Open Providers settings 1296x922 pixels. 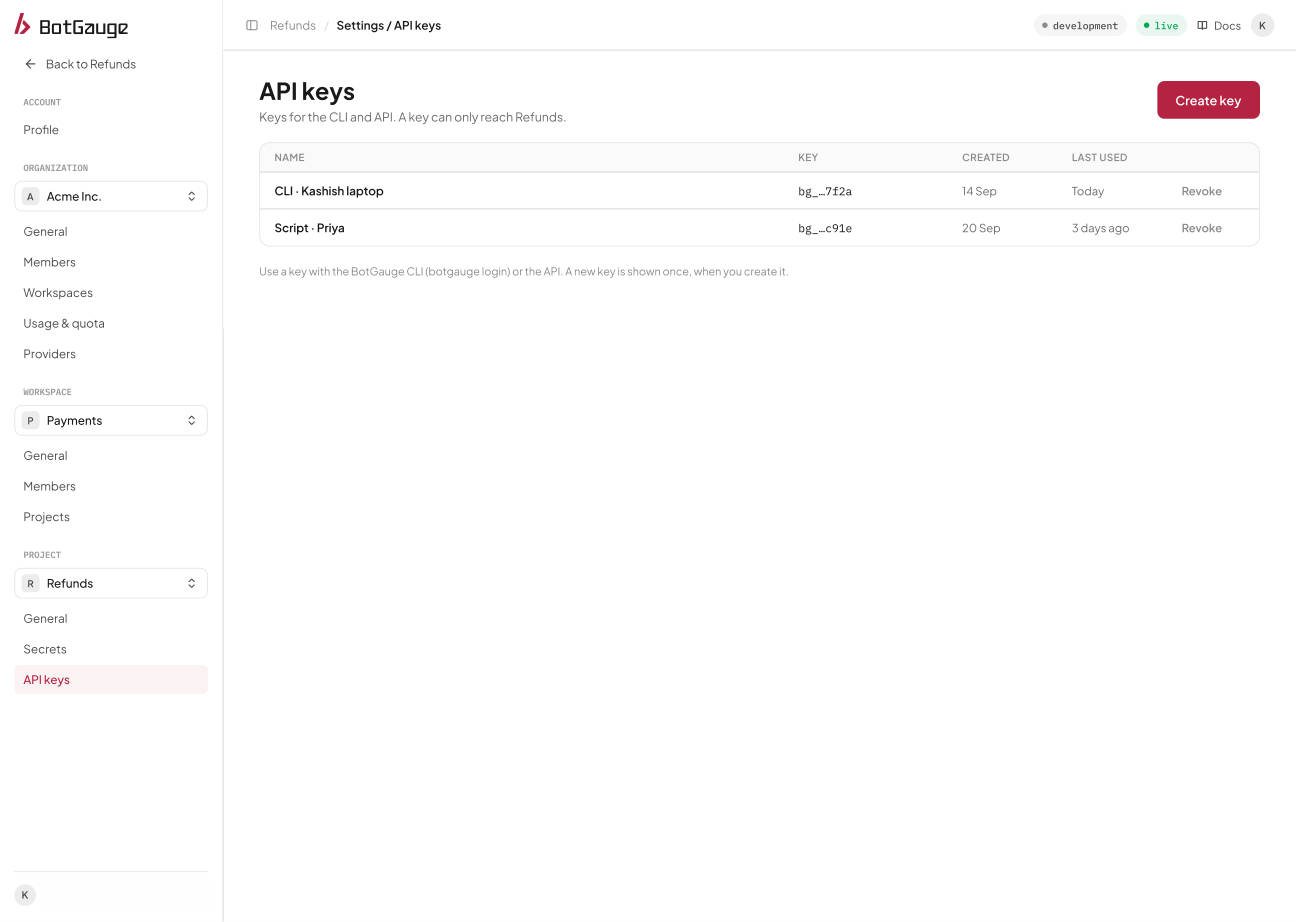coord(49,354)
